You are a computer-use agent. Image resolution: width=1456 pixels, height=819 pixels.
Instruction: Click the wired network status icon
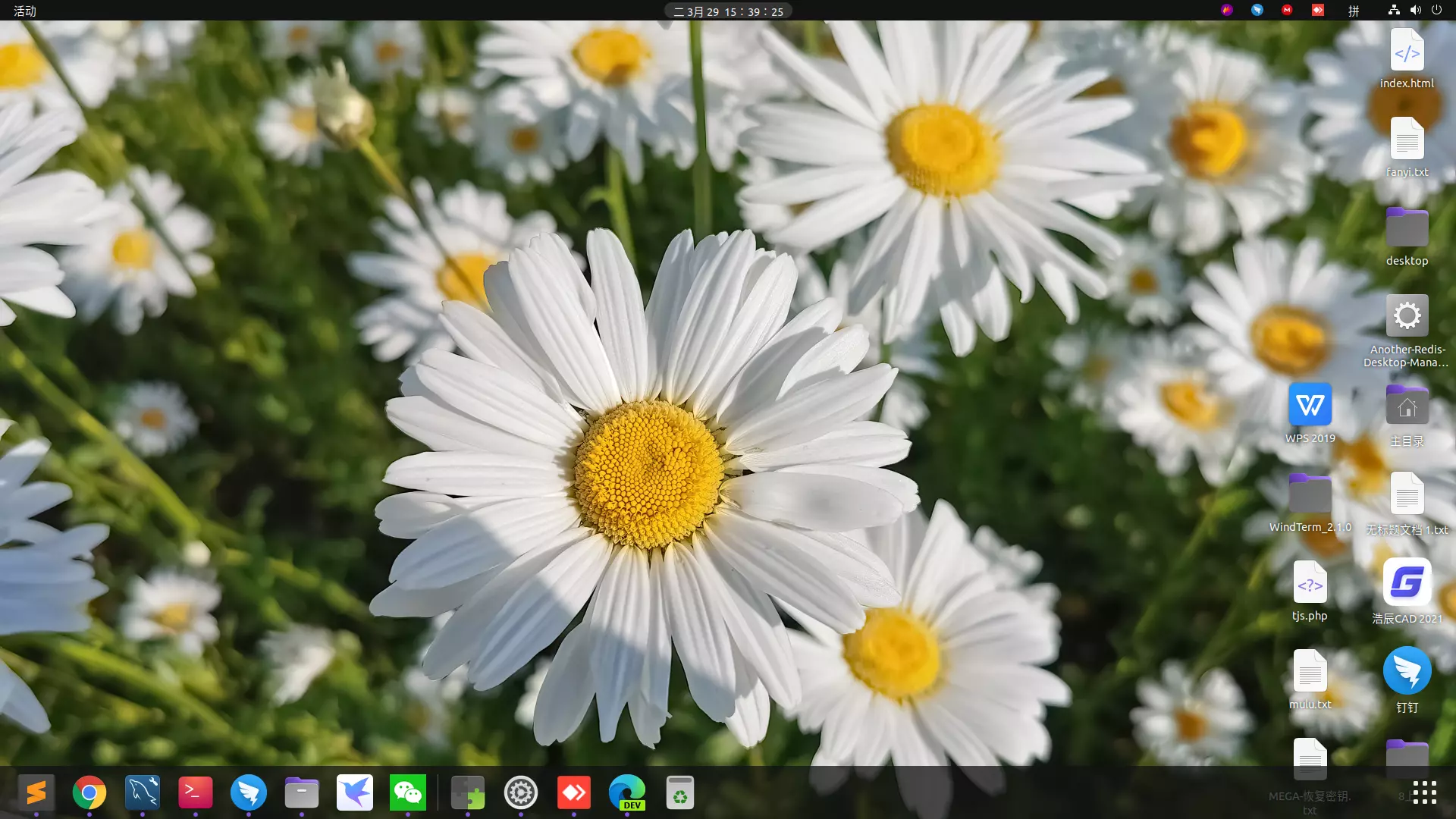point(1394,10)
